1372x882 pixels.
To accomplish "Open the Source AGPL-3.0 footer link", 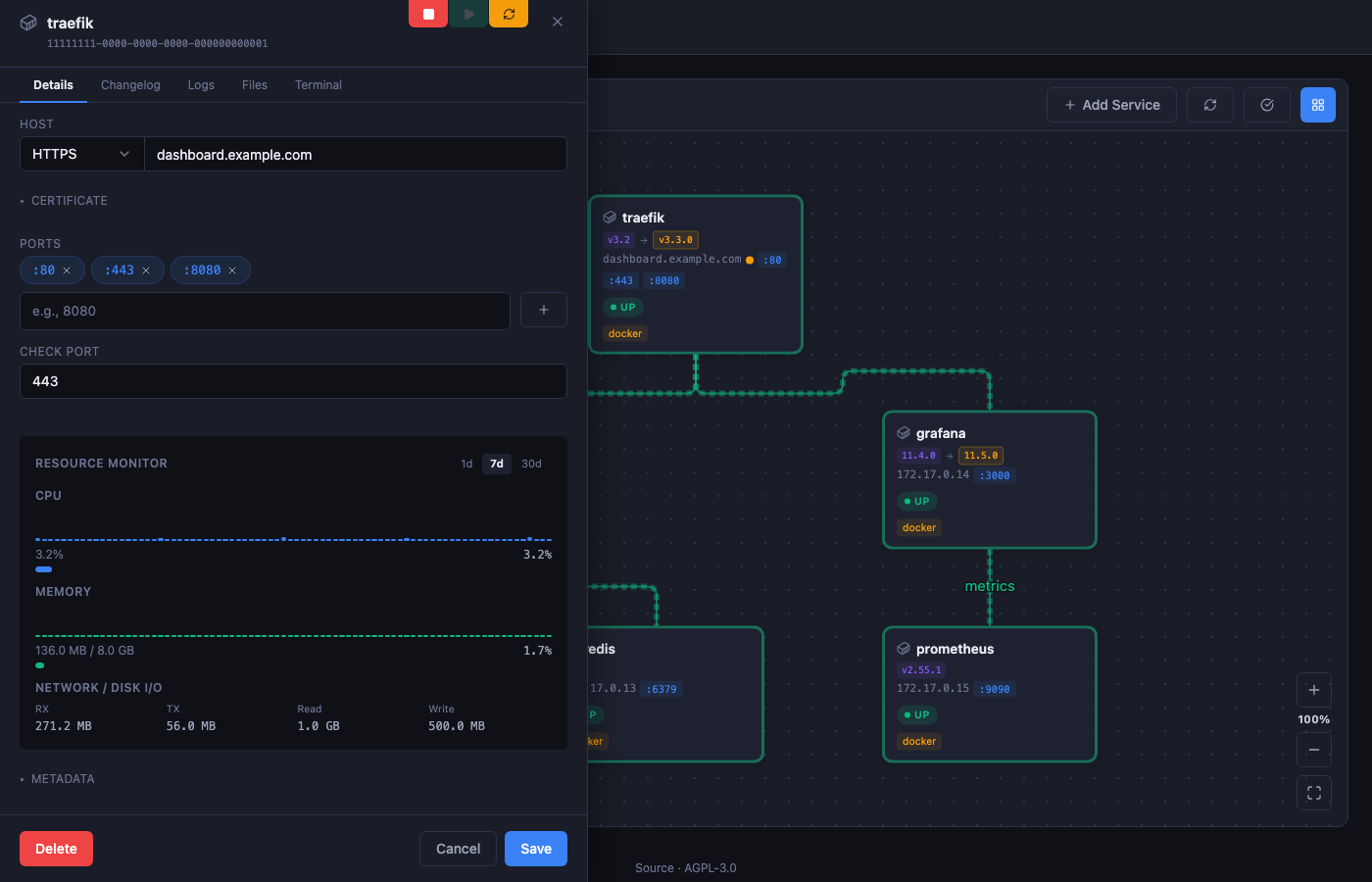I will point(686,868).
